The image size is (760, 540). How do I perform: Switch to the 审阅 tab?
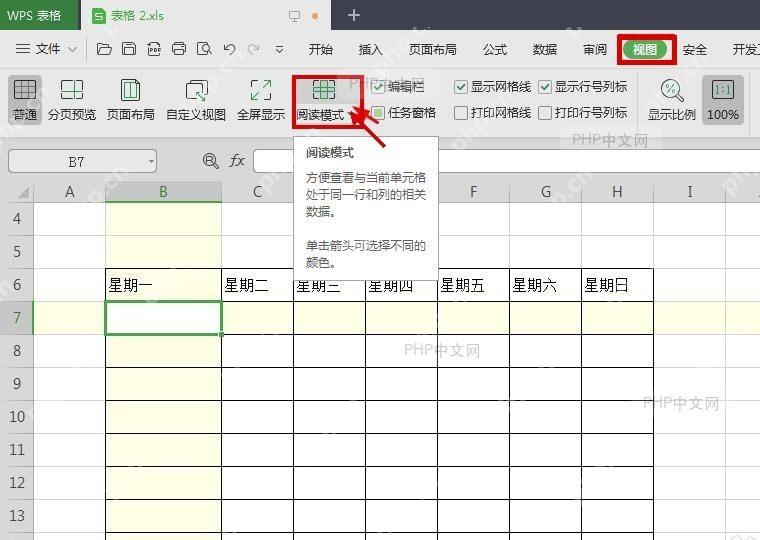[x=595, y=49]
